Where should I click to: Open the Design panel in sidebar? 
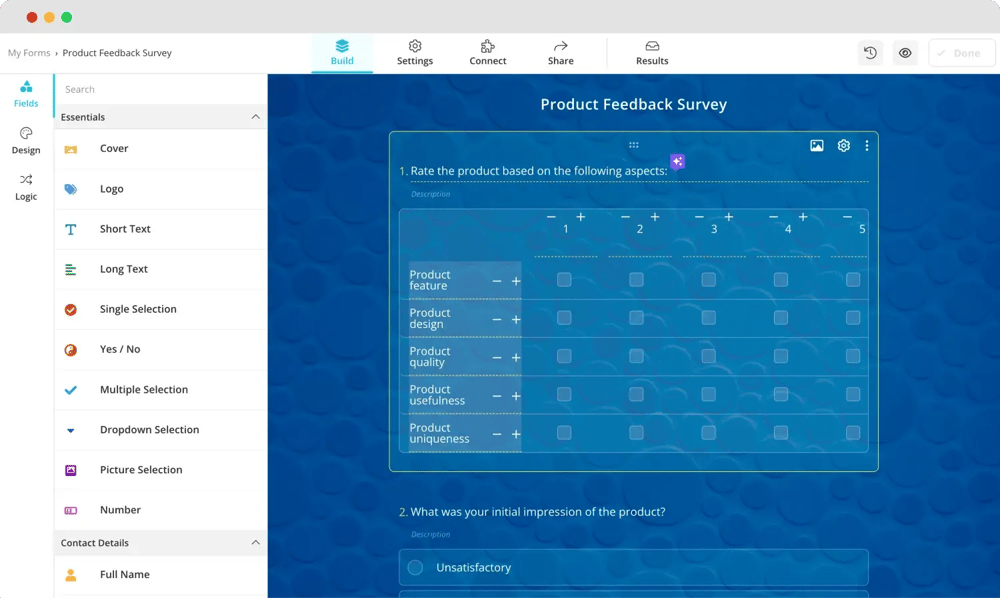[26, 141]
